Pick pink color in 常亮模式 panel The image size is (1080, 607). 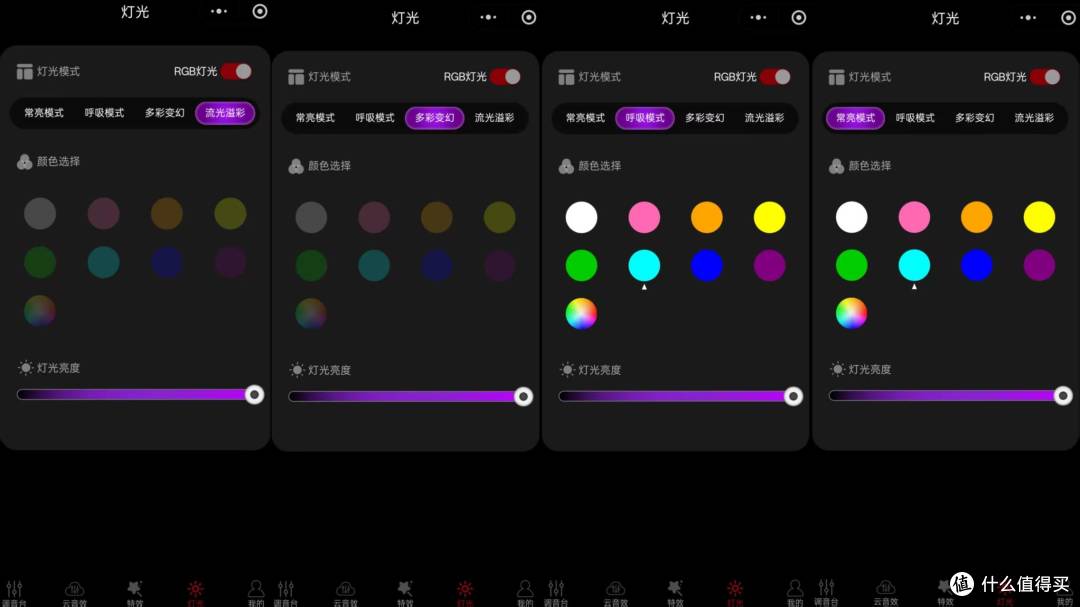(914, 217)
